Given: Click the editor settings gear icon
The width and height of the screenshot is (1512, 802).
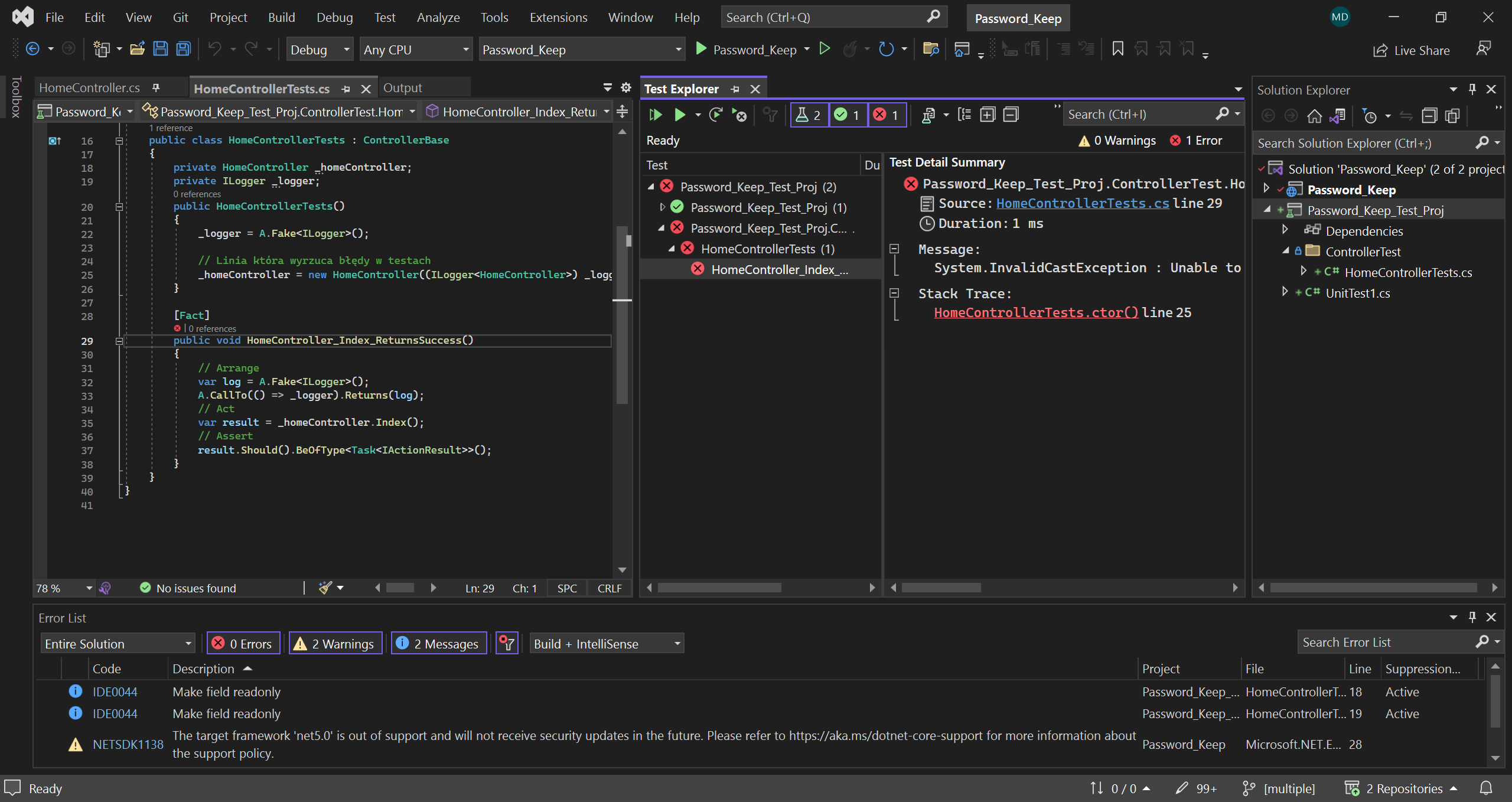Looking at the screenshot, I should point(626,88).
